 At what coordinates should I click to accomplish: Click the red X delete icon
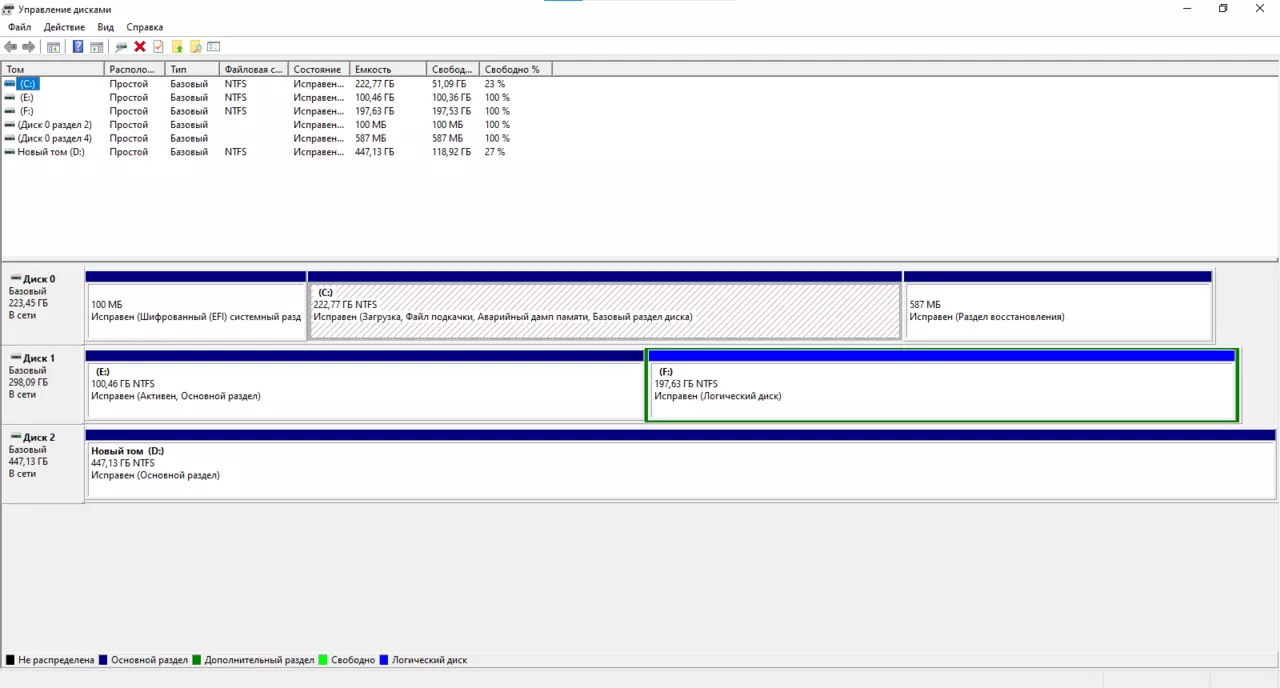(140, 47)
